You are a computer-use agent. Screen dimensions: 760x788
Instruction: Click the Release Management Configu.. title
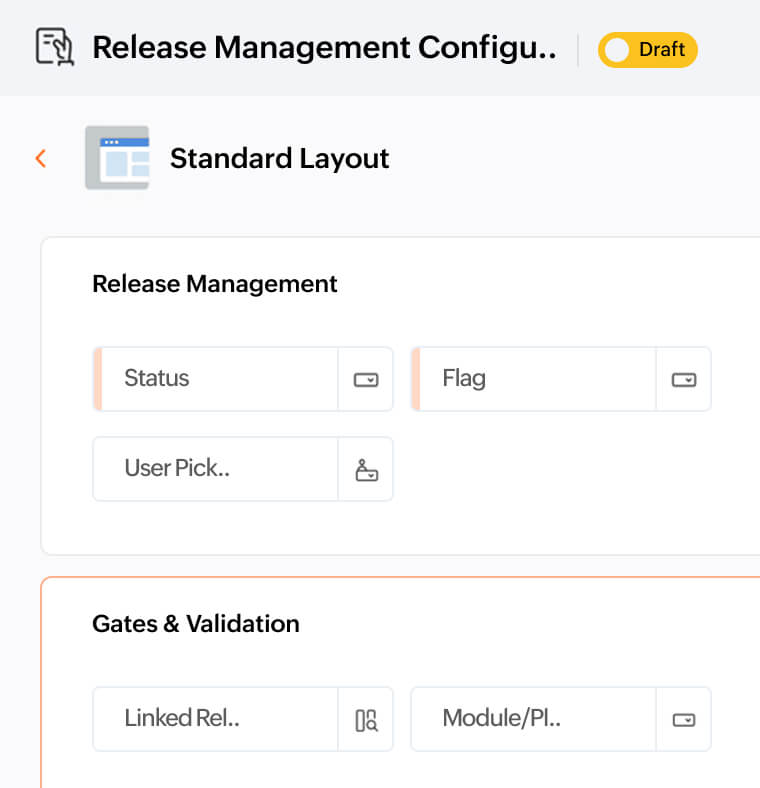tap(325, 48)
